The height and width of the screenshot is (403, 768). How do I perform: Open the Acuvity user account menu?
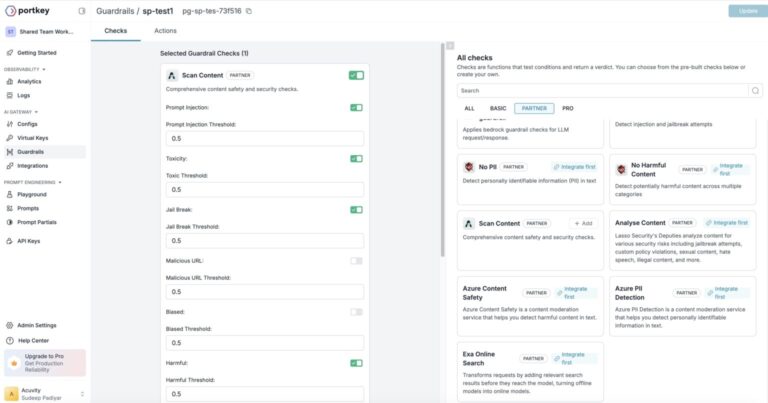45,393
